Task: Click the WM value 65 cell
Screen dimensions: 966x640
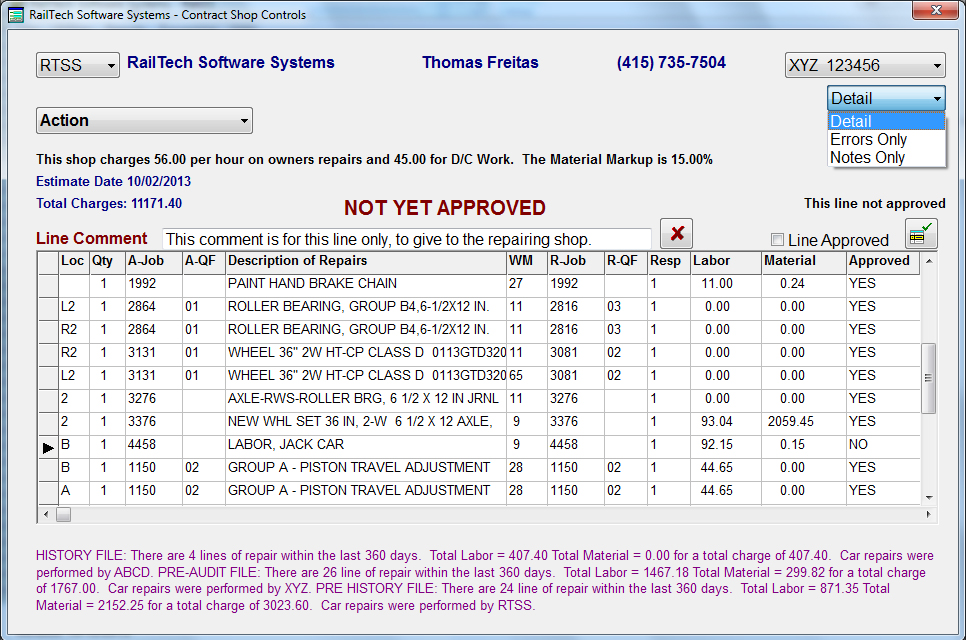Action: 527,376
